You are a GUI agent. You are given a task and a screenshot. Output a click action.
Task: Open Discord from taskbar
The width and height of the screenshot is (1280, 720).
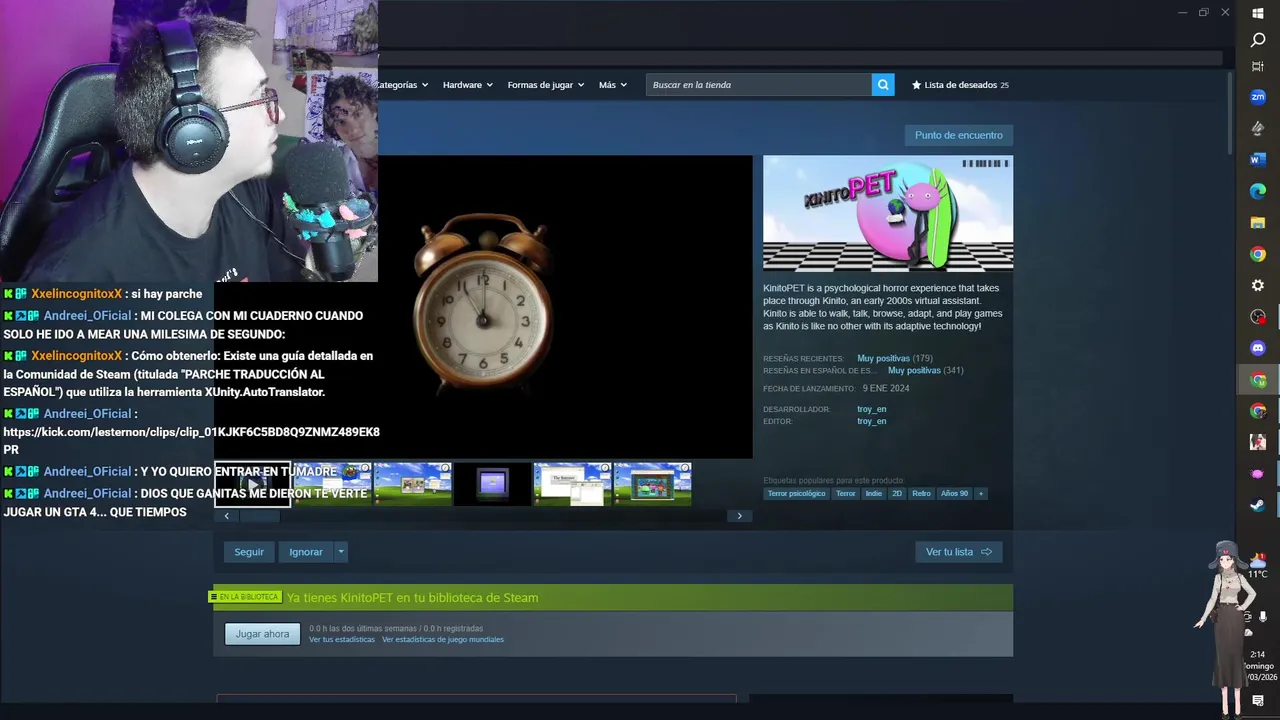point(1258,348)
